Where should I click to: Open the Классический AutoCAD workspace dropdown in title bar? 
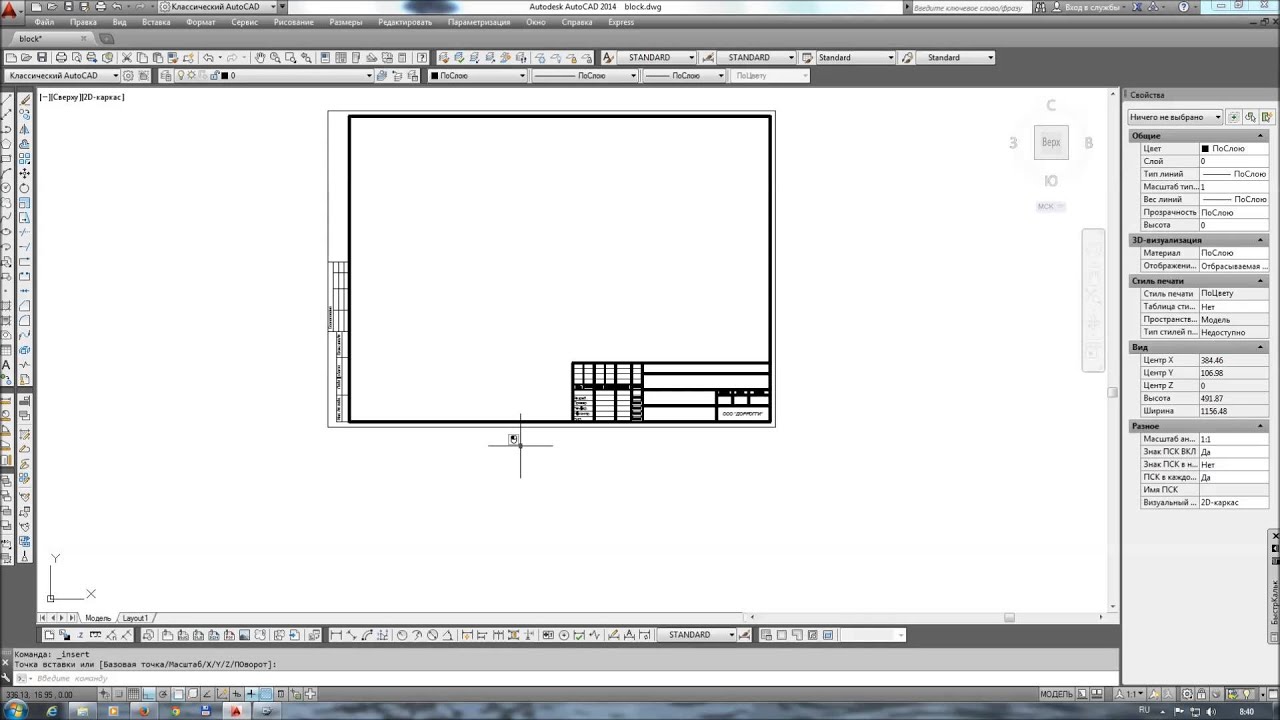click(x=216, y=7)
